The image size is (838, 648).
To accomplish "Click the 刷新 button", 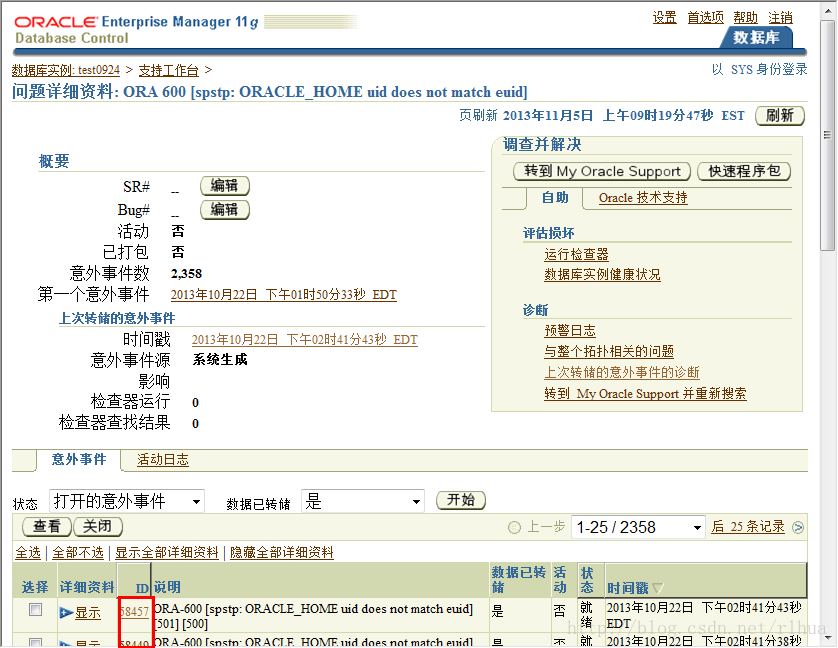I will coord(780,115).
